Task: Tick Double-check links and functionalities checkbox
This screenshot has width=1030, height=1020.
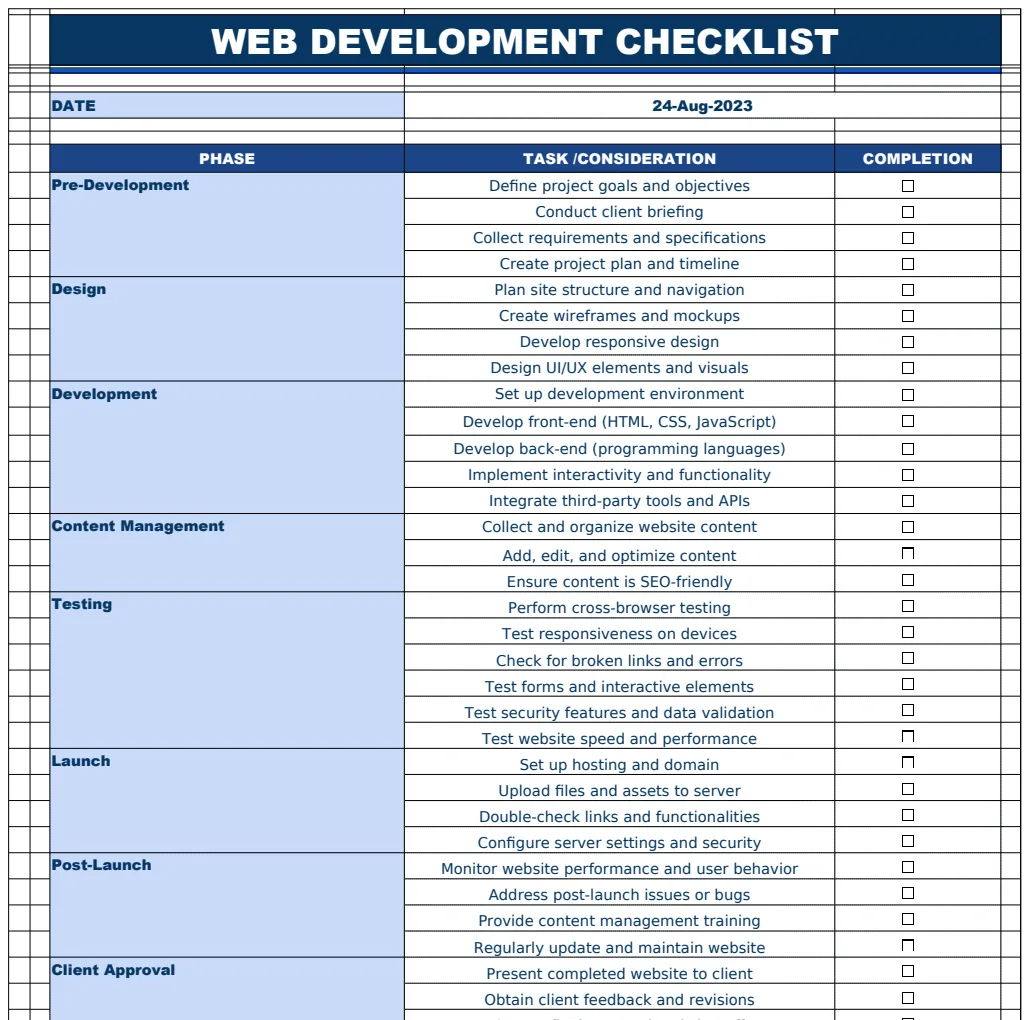Action: (908, 815)
